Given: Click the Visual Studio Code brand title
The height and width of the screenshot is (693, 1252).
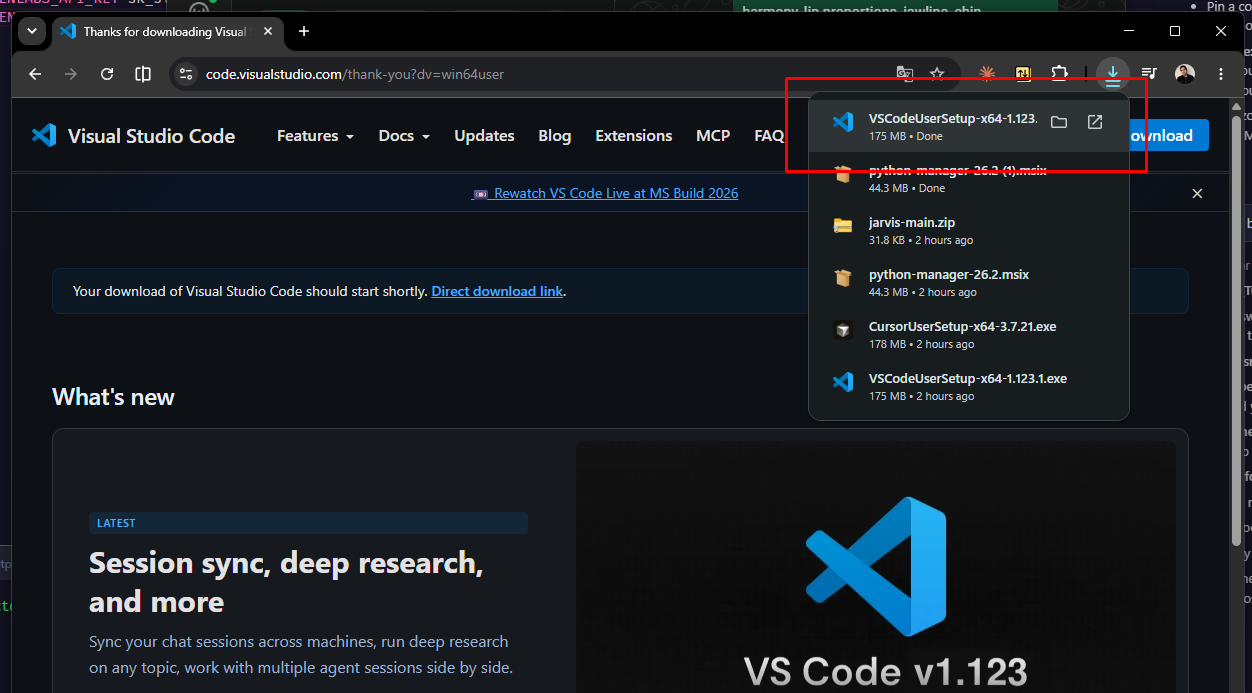Looking at the screenshot, I should tap(151, 136).
